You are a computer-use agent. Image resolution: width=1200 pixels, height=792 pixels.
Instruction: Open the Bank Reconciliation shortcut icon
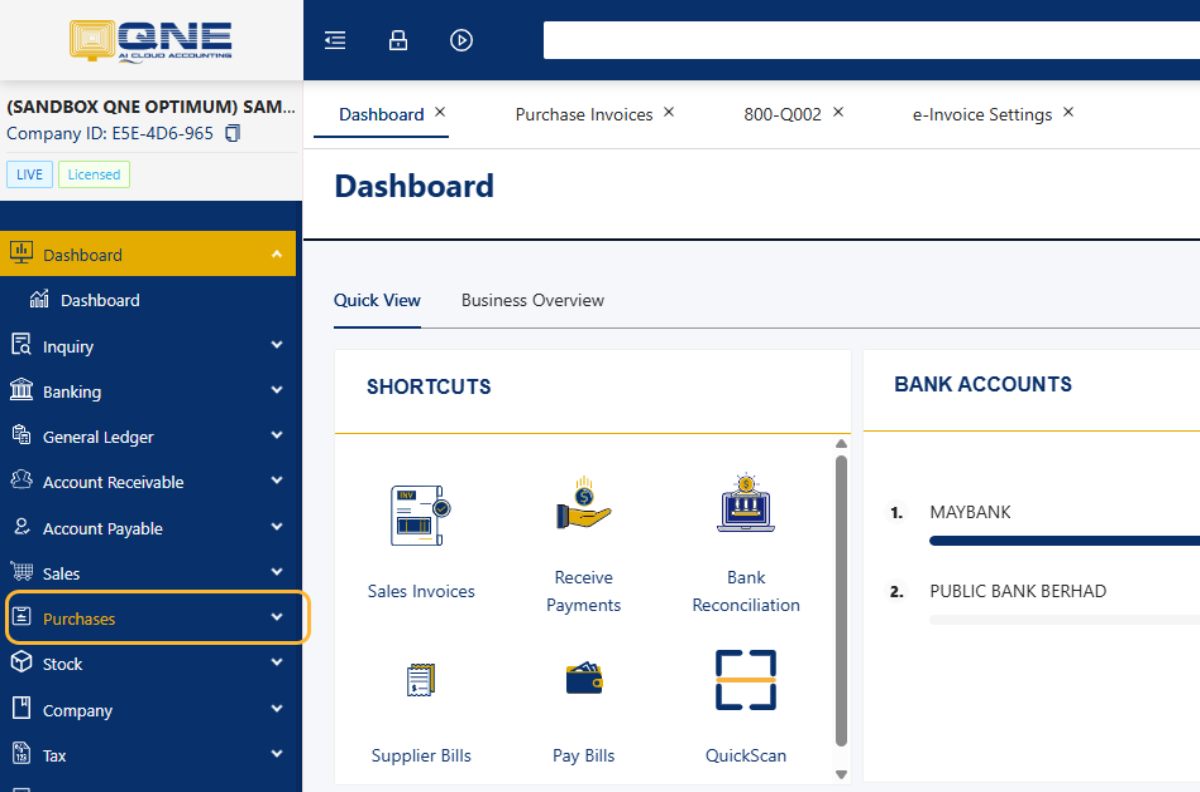click(746, 503)
